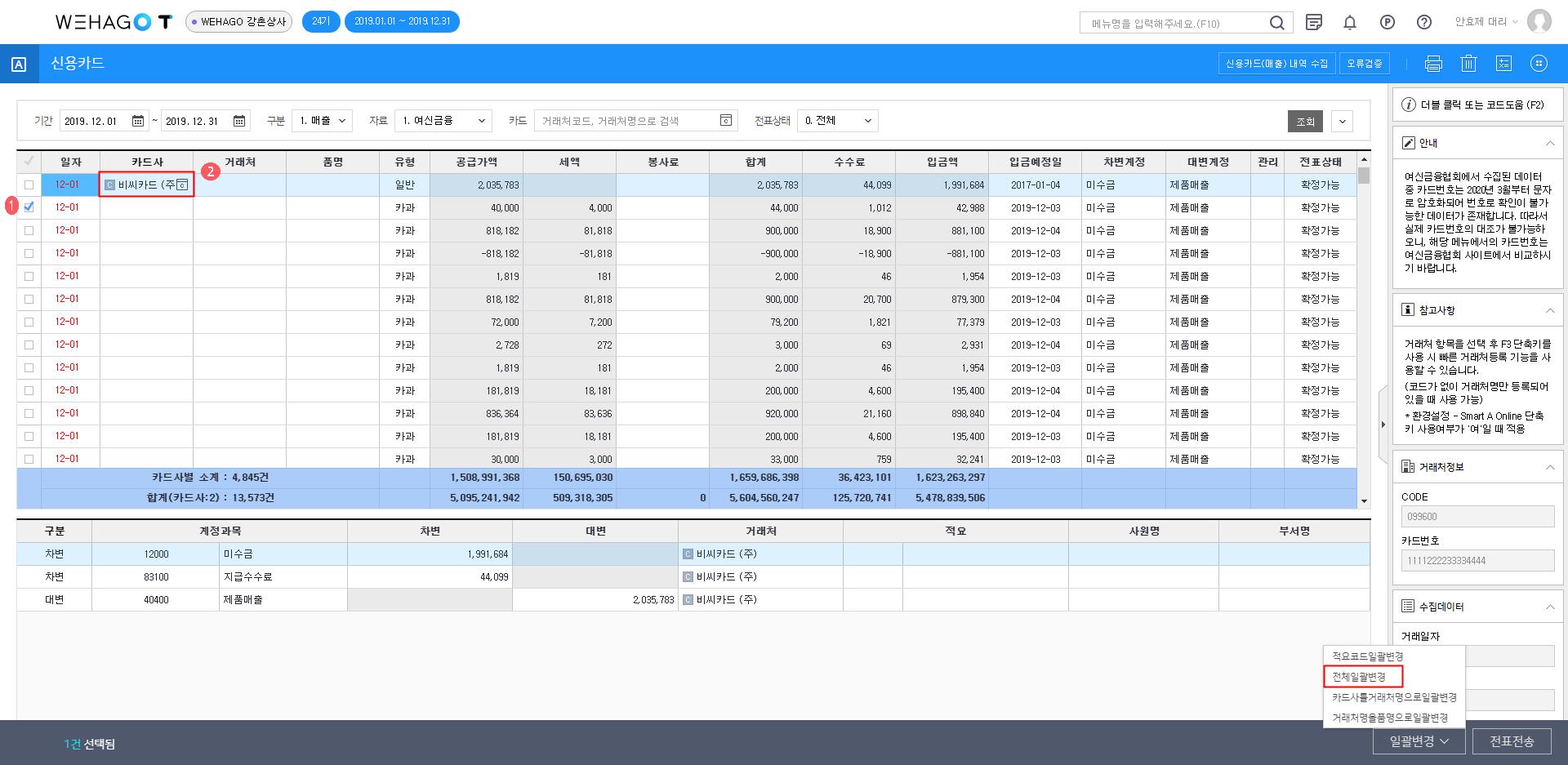Toggle the select-all checkbox in table header
Image resolution: width=1568 pixels, height=765 pixels.
coord(29,162)
